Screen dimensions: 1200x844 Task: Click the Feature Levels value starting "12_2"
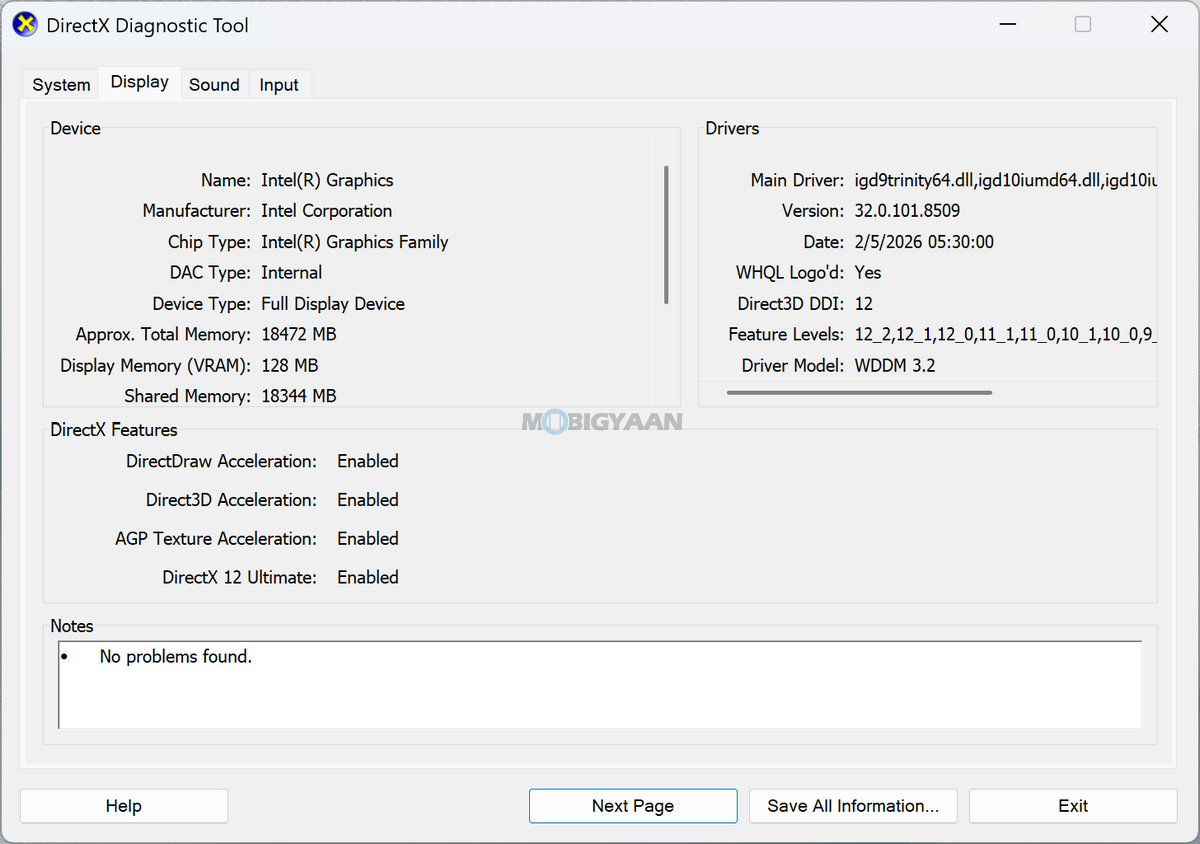point(1005,335)
